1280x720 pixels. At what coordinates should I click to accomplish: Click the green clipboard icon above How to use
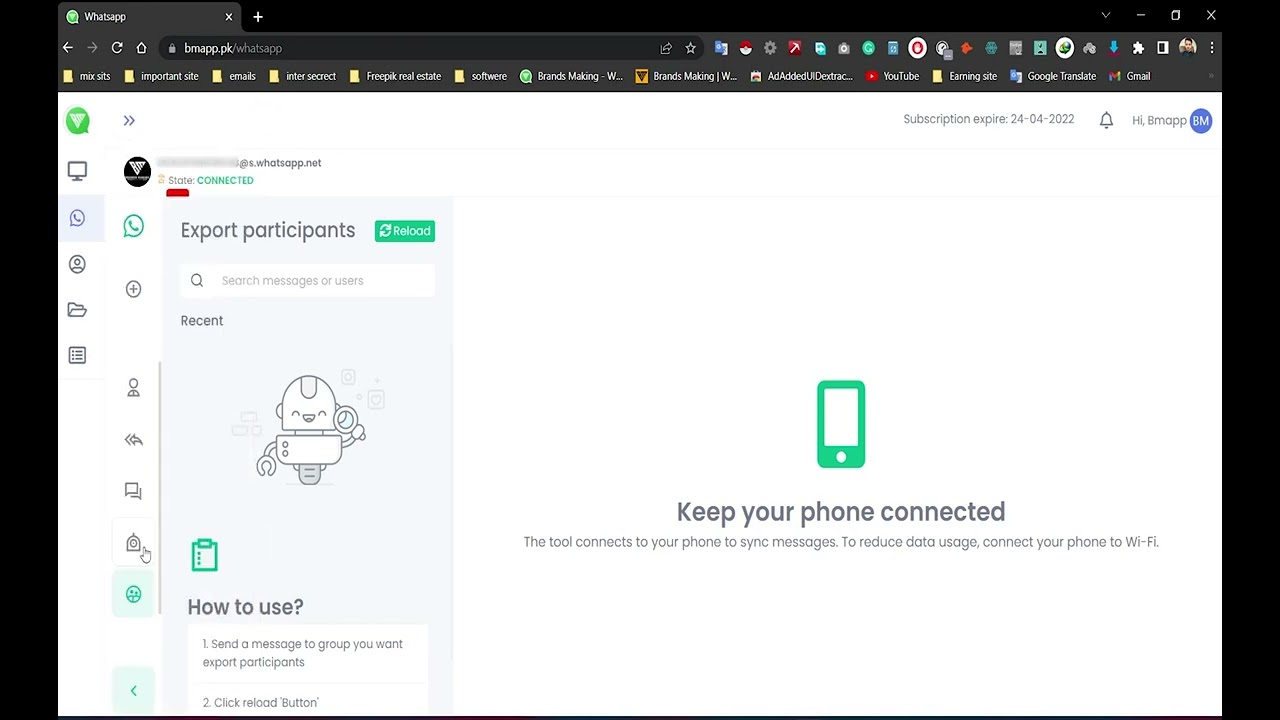point(204,555)
